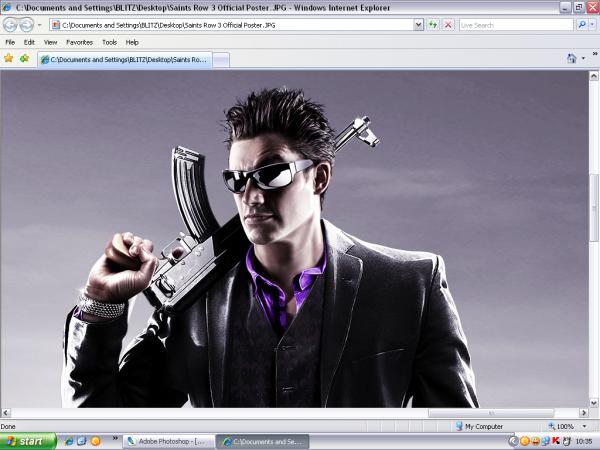Select the Saints Row poster tab
Image resolution: width=600 pixels, height=450 pixels.
125,60
